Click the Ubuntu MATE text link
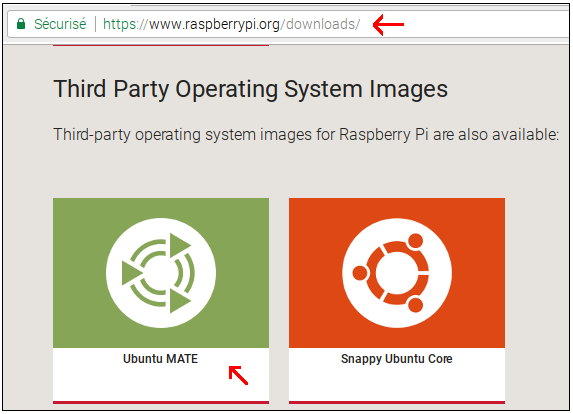Screen dimensions: 573x414 click(x=160, y=359)
